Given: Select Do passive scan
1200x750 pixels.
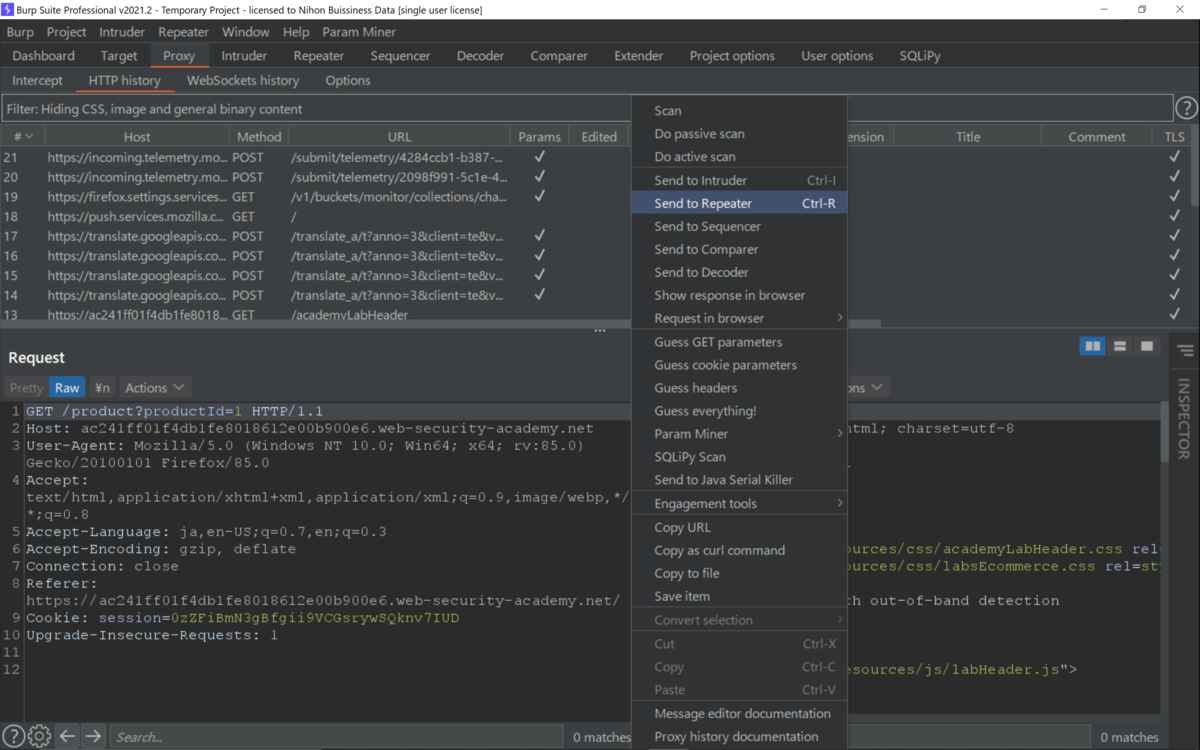Looking at the screenshot, I should coord(739,133).
